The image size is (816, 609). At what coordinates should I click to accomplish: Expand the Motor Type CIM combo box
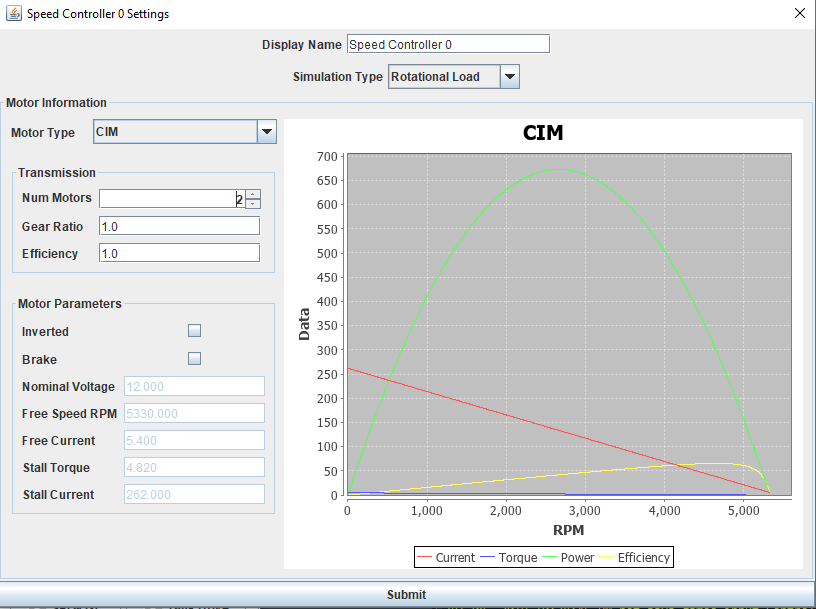point(266,132)
